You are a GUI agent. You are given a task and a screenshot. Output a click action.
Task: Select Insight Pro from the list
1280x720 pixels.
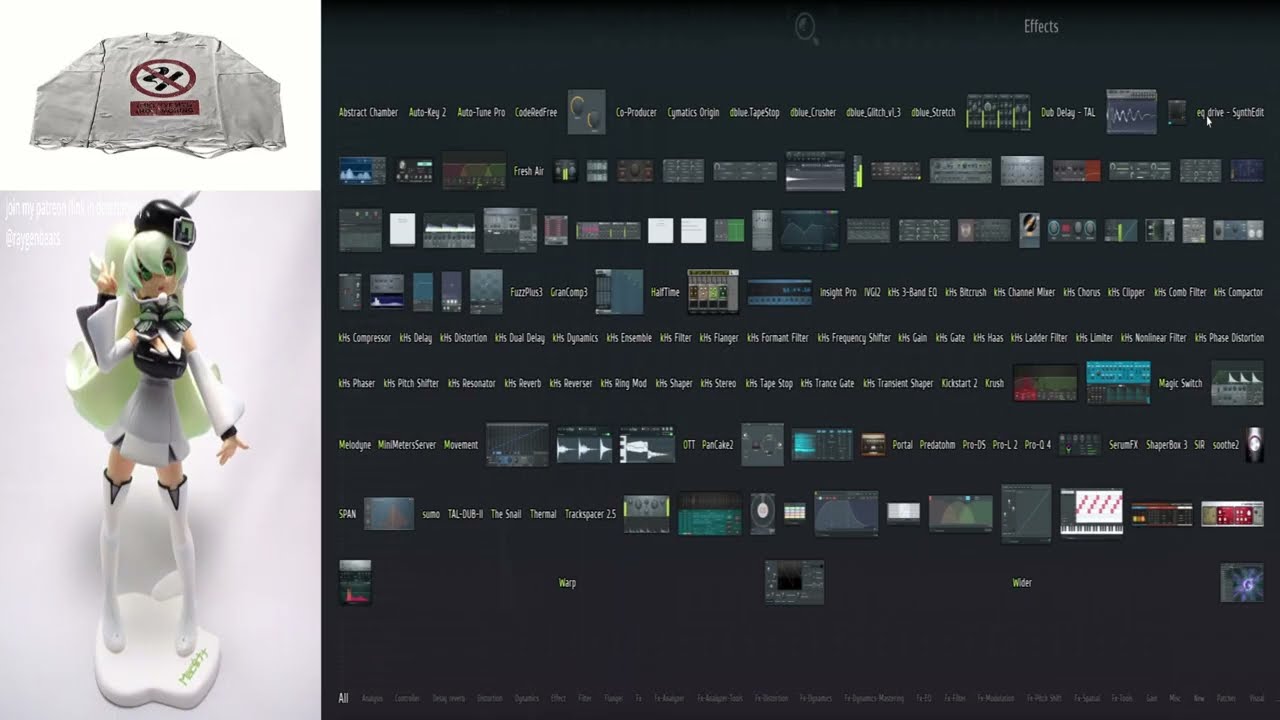[x=838, y=292]
